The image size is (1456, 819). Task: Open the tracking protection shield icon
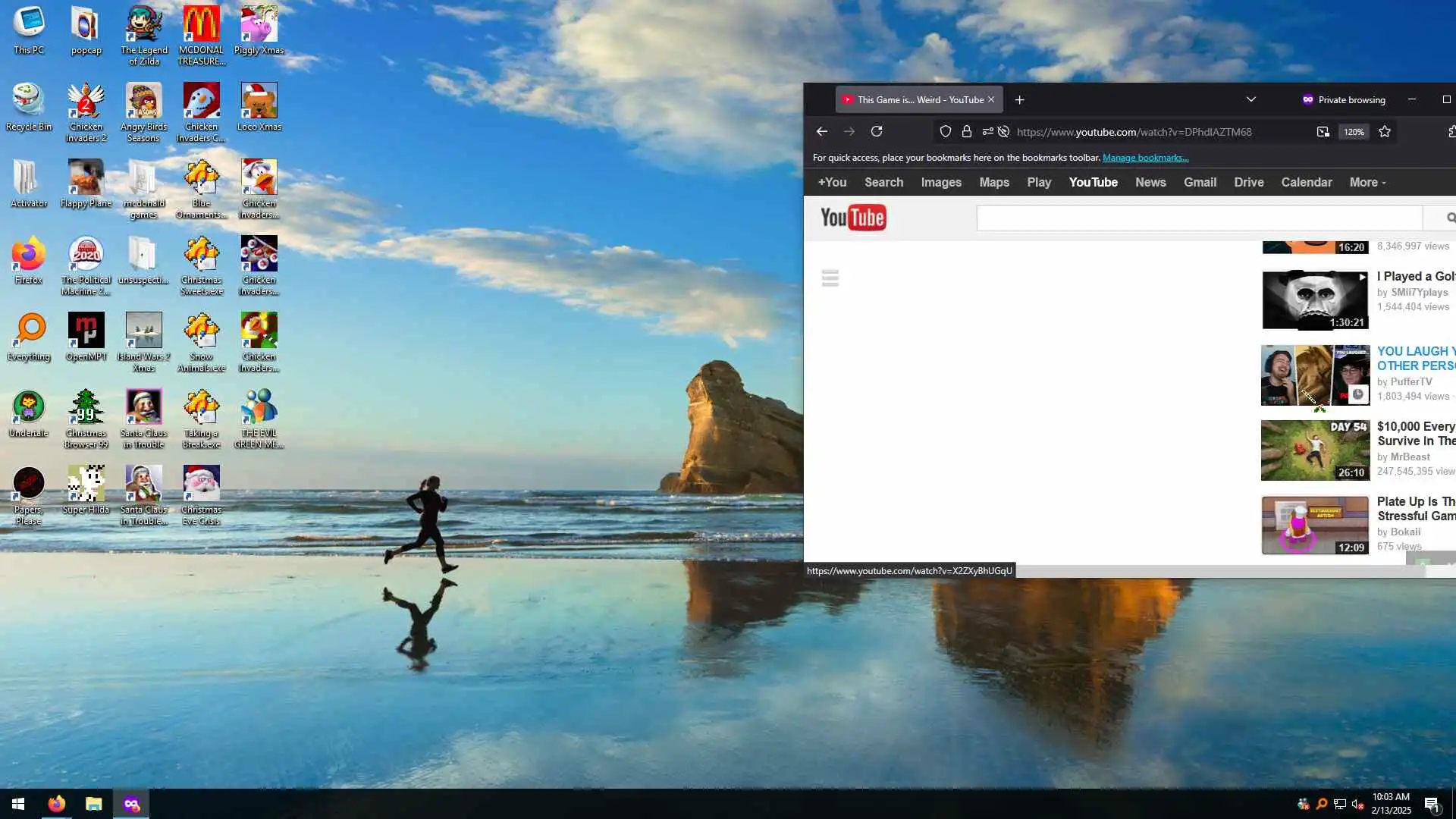945,131
